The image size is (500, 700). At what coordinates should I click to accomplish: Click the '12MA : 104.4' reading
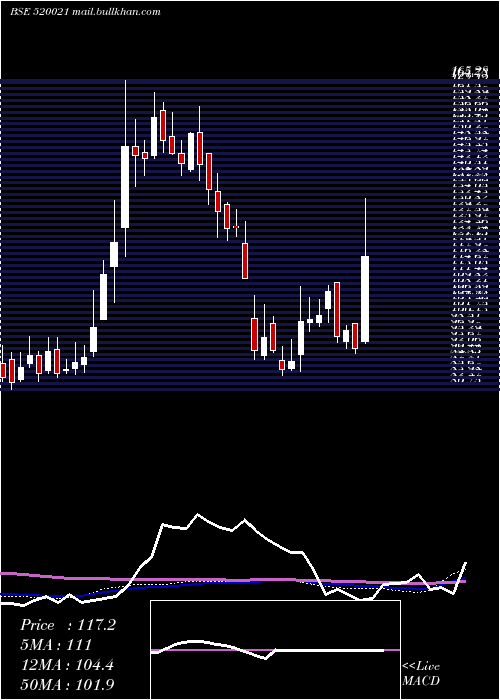[67, 665]
